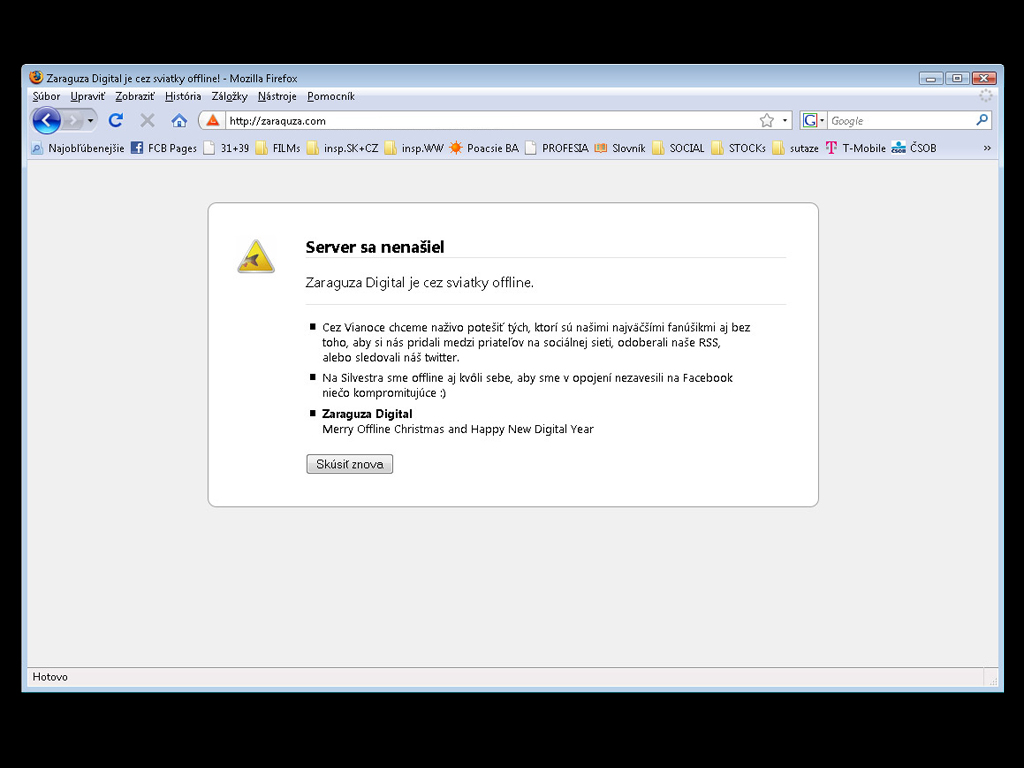1024x768 pixels.
Task: Open the Nástroje menu
Action: coord(277,96)
